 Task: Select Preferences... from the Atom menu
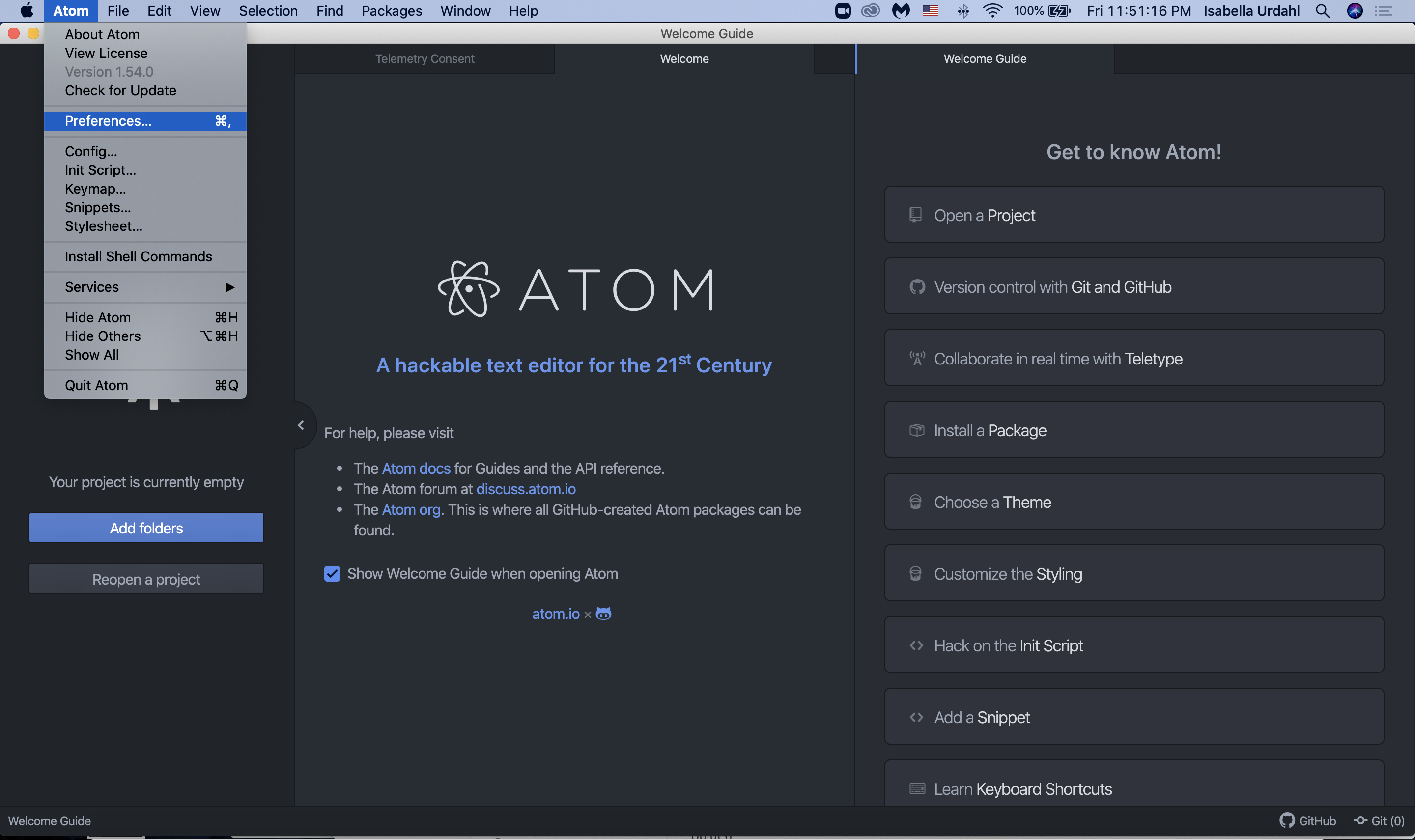pyautogui.click(x=145, y=121)
